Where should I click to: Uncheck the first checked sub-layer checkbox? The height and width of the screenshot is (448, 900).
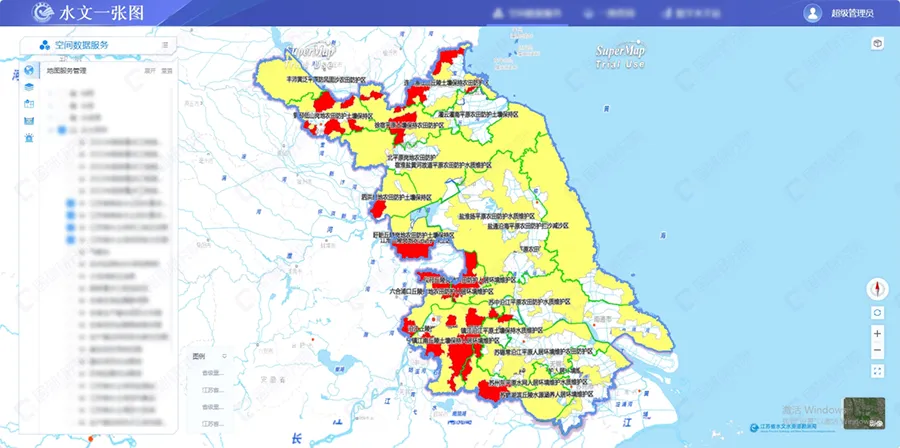[x=70, y=202]
